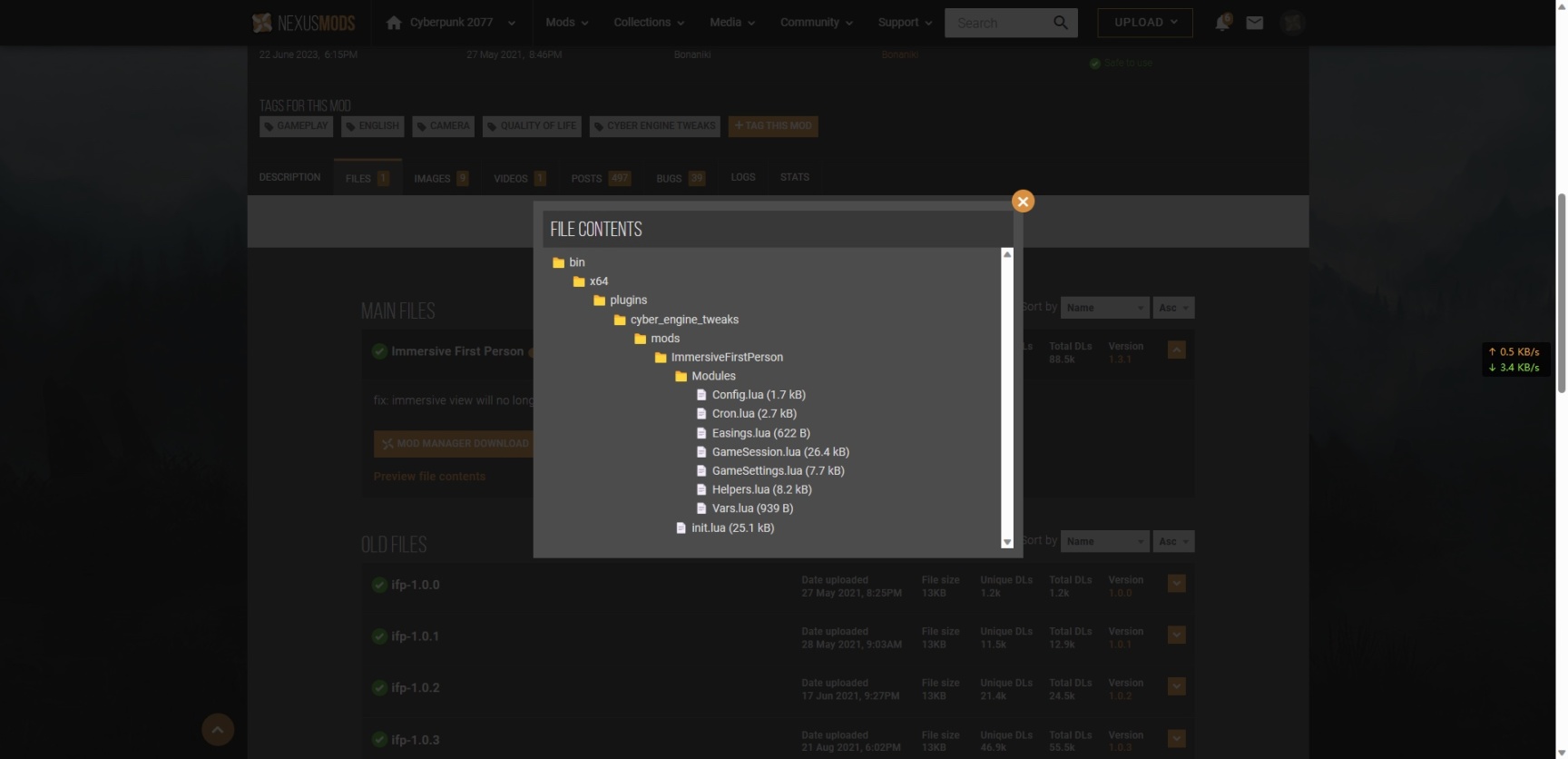Click the page vertical scrollbar thumb
The image size is (1568, 759).
tap(1562, 292)
